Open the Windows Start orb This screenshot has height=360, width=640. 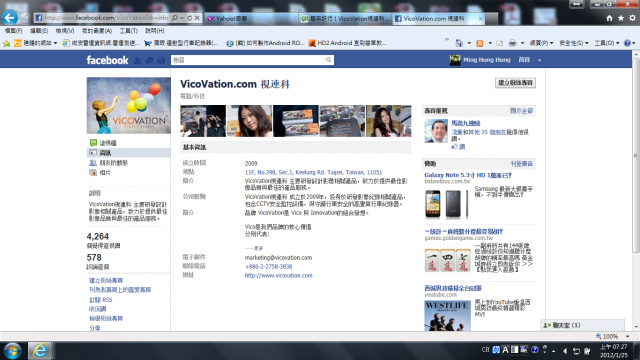[12, 351]
